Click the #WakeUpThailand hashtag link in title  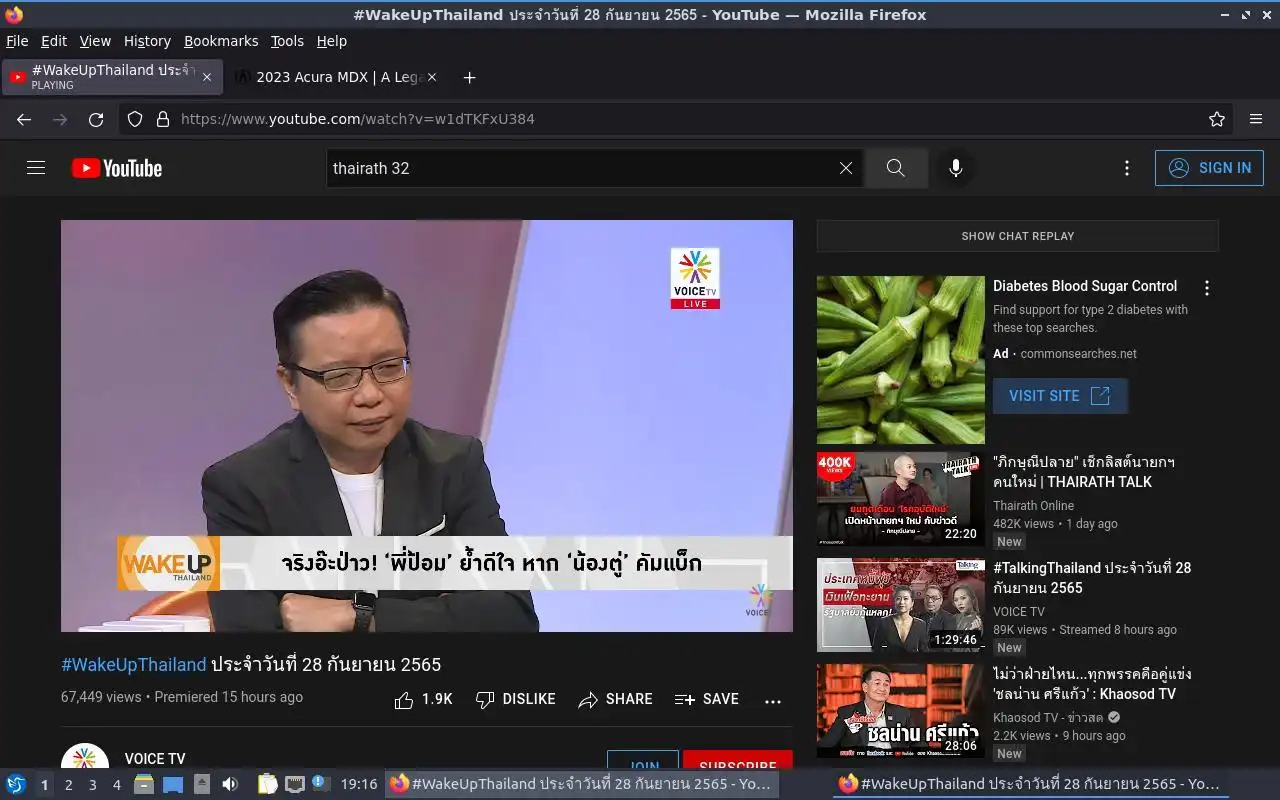click(x=134, y=665)
